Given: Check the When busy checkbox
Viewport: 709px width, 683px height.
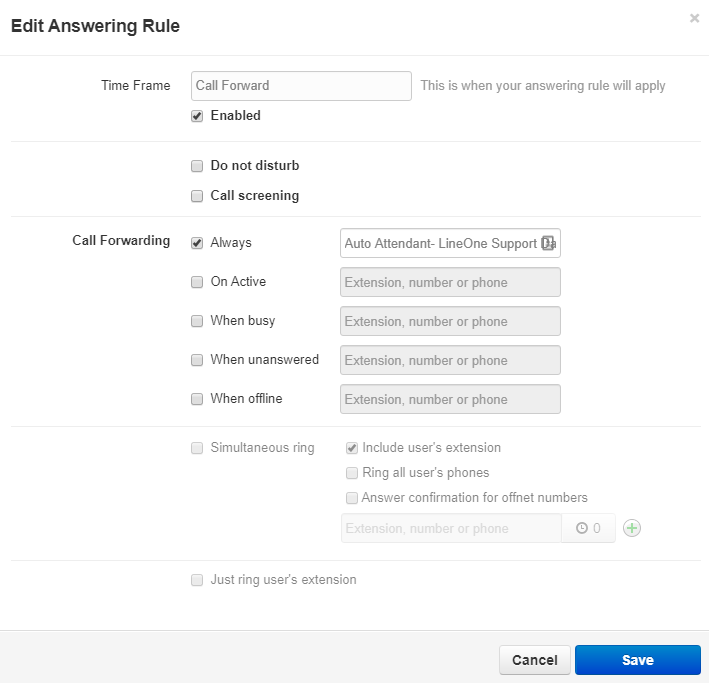Looking at the screenshot, I should (197, 321).
